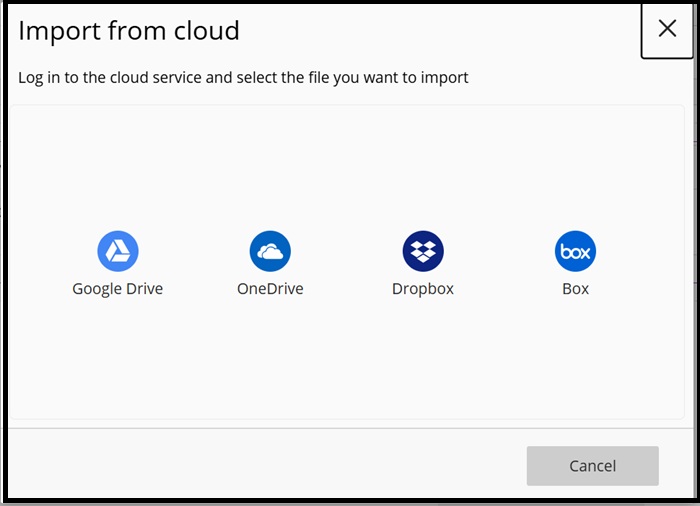The image size is (700, 506).
Task: Click the "Box" label text
Action: coord(575,289)
